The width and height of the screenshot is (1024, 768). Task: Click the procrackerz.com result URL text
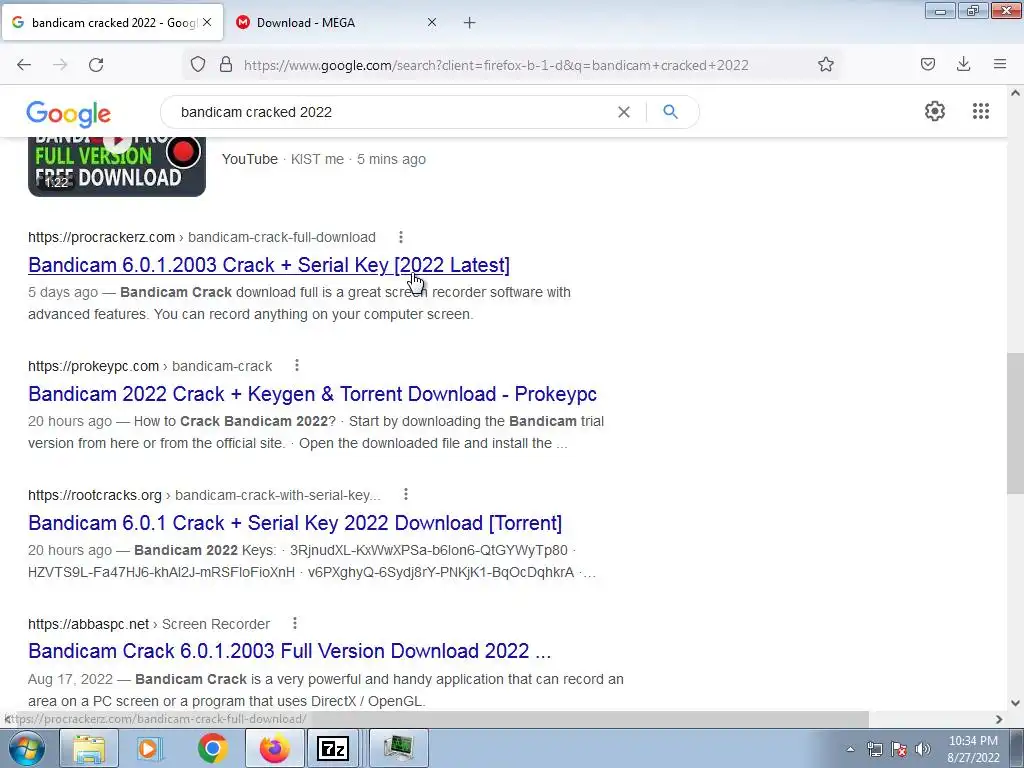pos(202,237)
